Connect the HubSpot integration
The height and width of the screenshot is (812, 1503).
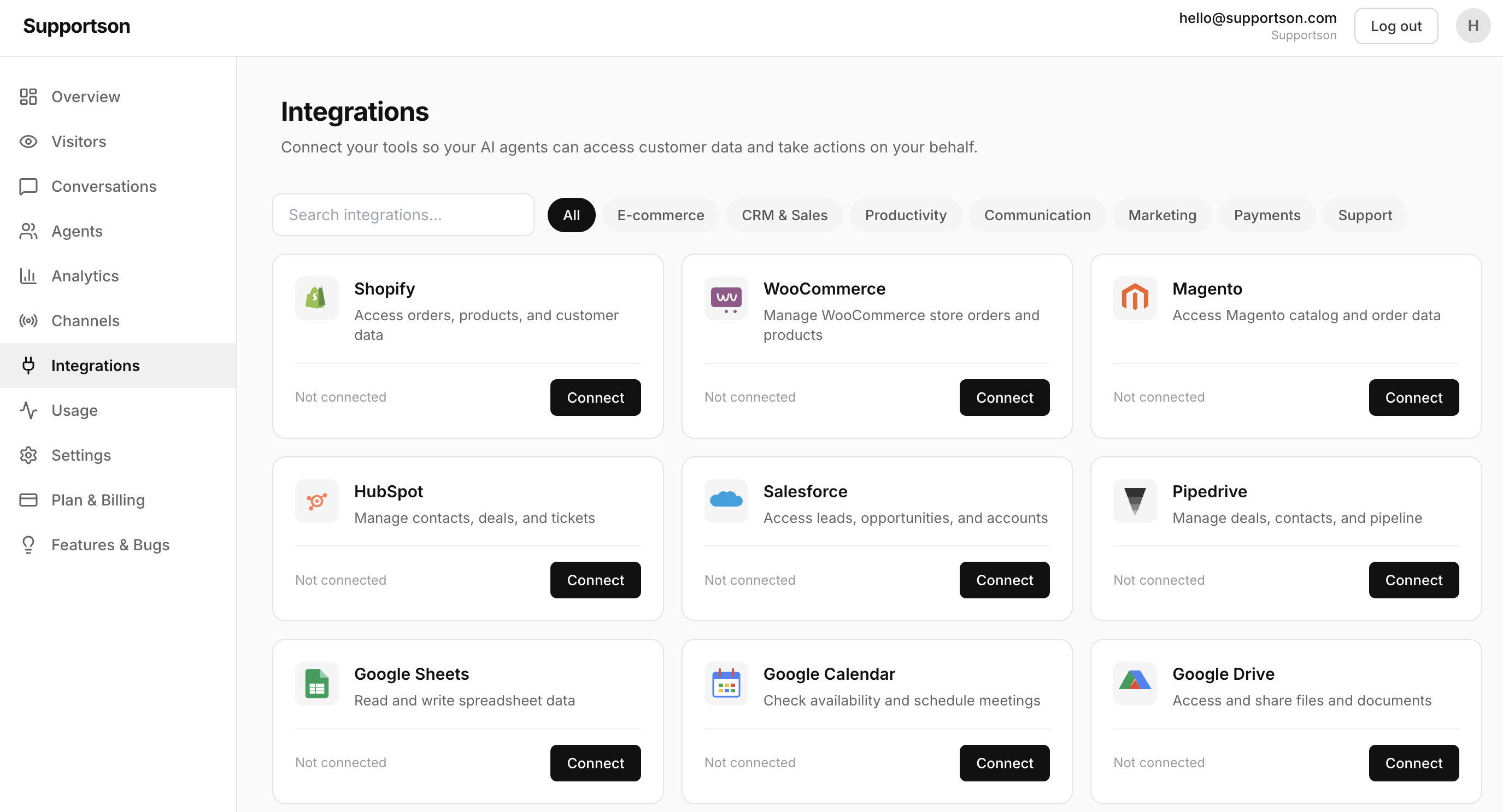[595, 580]
